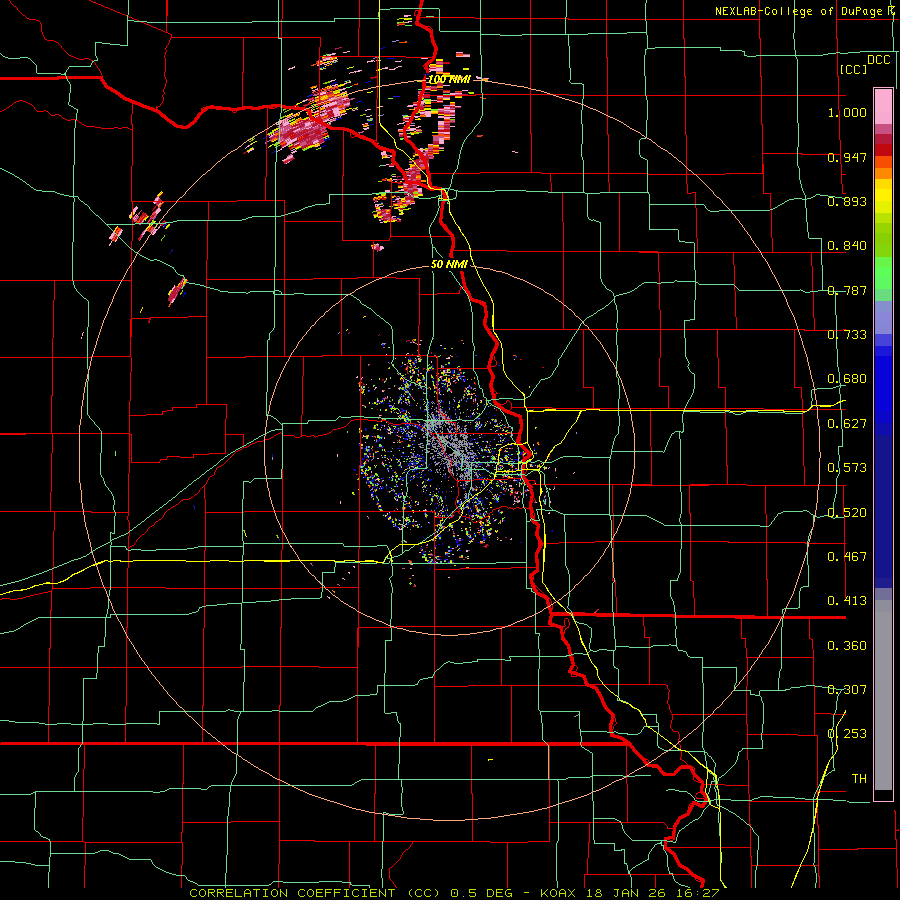
Task: Click the 0.413 scale value
Action: (x=847, y=601)
